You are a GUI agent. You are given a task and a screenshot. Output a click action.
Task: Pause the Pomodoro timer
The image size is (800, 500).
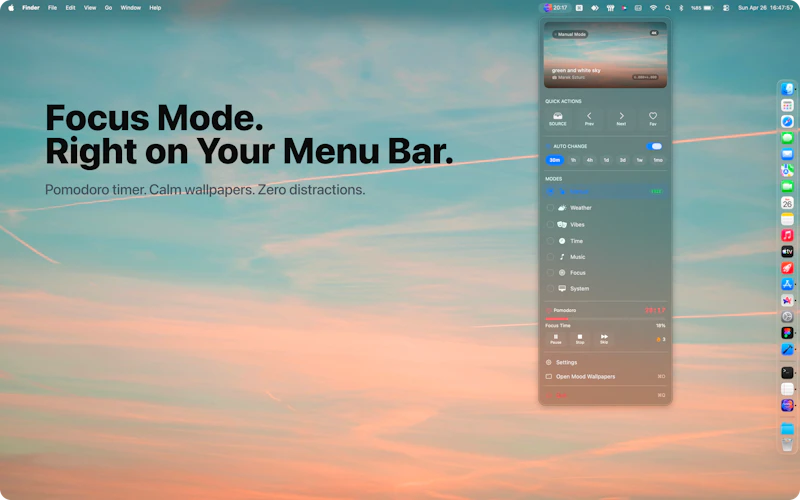[556, 339]
